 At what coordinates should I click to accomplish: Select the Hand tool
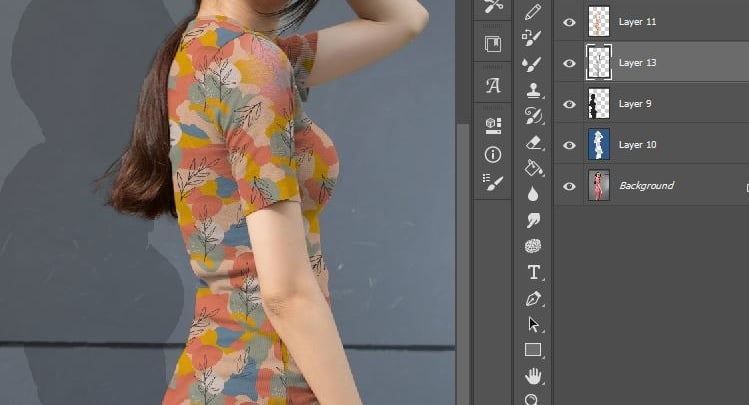click(x=533, y=376)
